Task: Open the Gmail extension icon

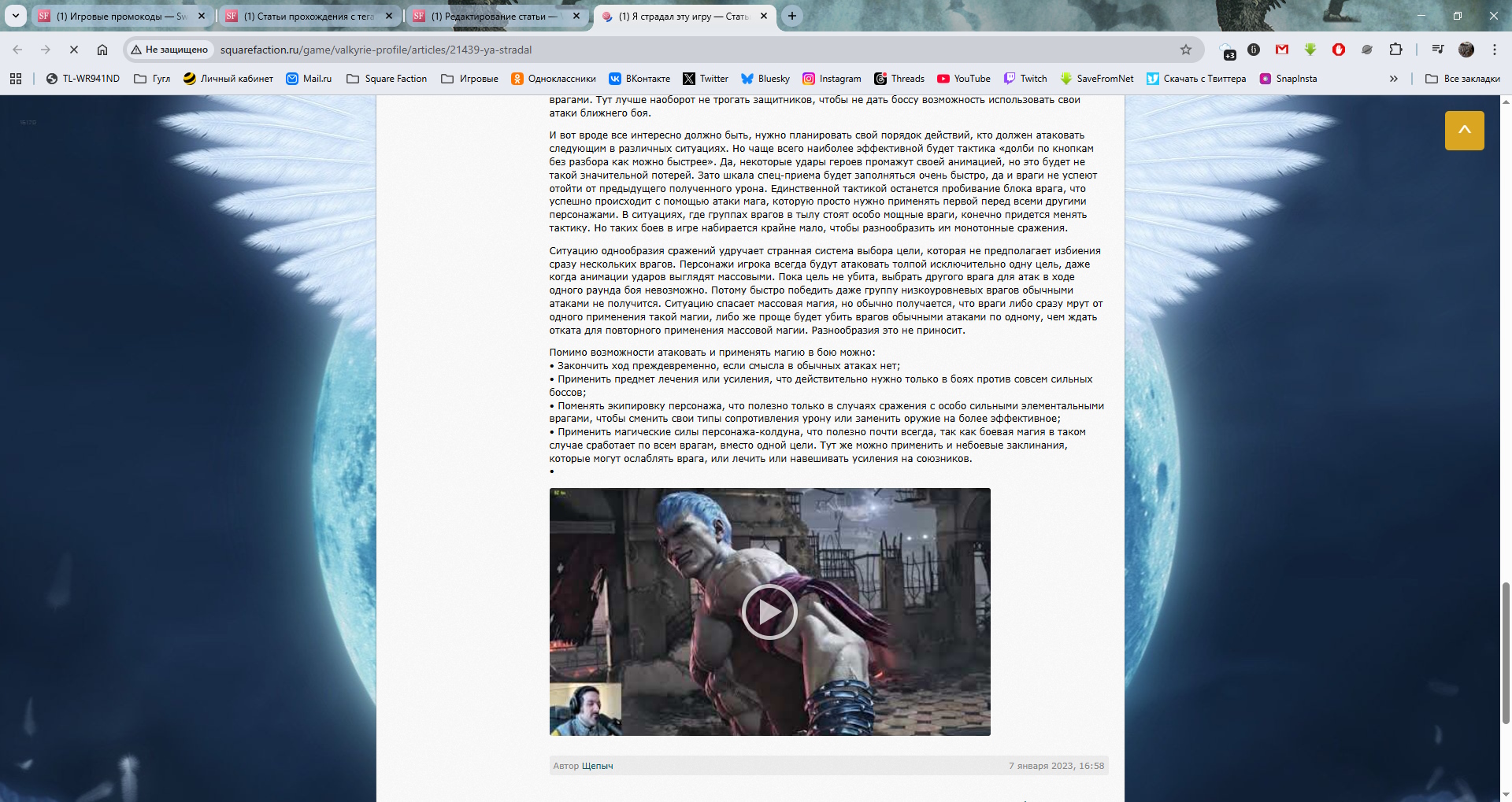Action: pos(1282,50)
